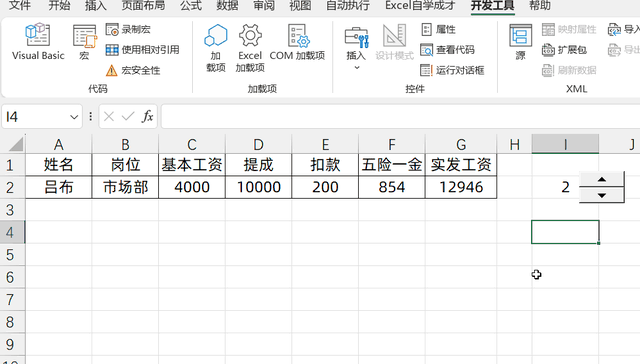Select column G header
Screen dimensions: 640x364
461,144
